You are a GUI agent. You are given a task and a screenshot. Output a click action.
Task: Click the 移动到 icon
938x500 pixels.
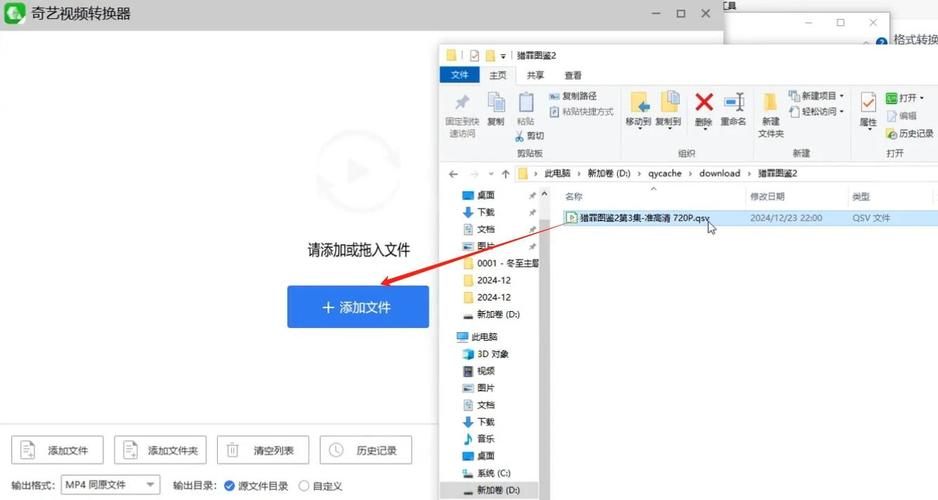coord(638,102)
